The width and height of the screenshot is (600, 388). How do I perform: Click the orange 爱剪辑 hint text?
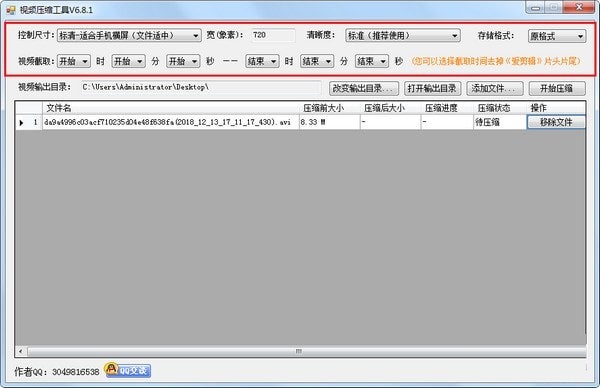coord(496,61)
